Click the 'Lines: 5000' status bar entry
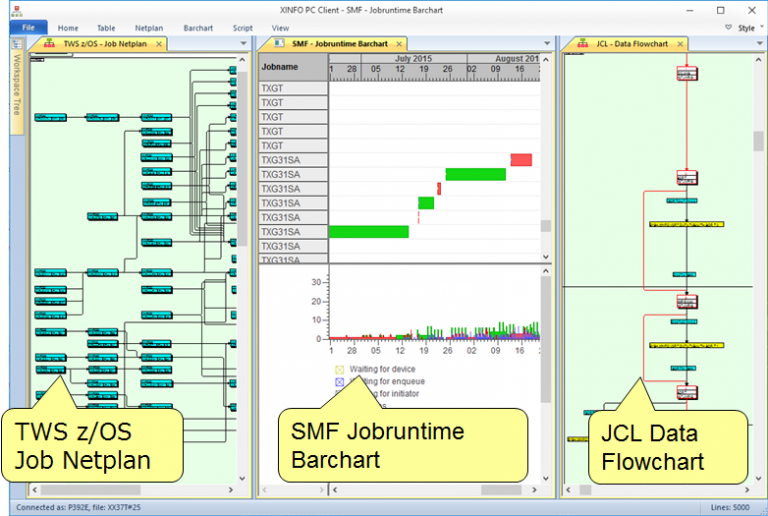Viewport: 768px width, 516px height. tap(730, 507)
